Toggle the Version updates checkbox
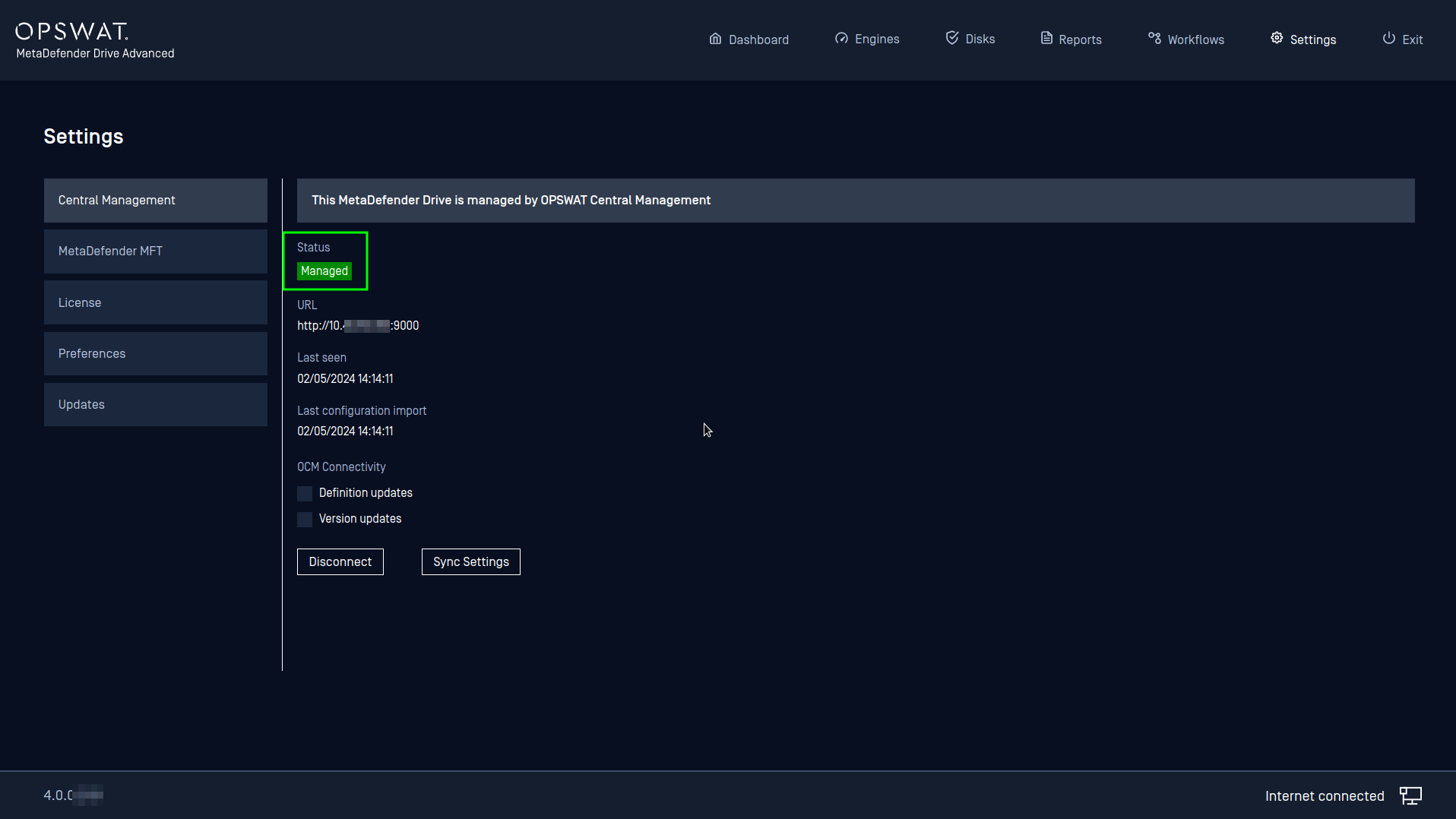Image resolution: width=1456 pixels, height=819 pixels. (x=305, y=520)
